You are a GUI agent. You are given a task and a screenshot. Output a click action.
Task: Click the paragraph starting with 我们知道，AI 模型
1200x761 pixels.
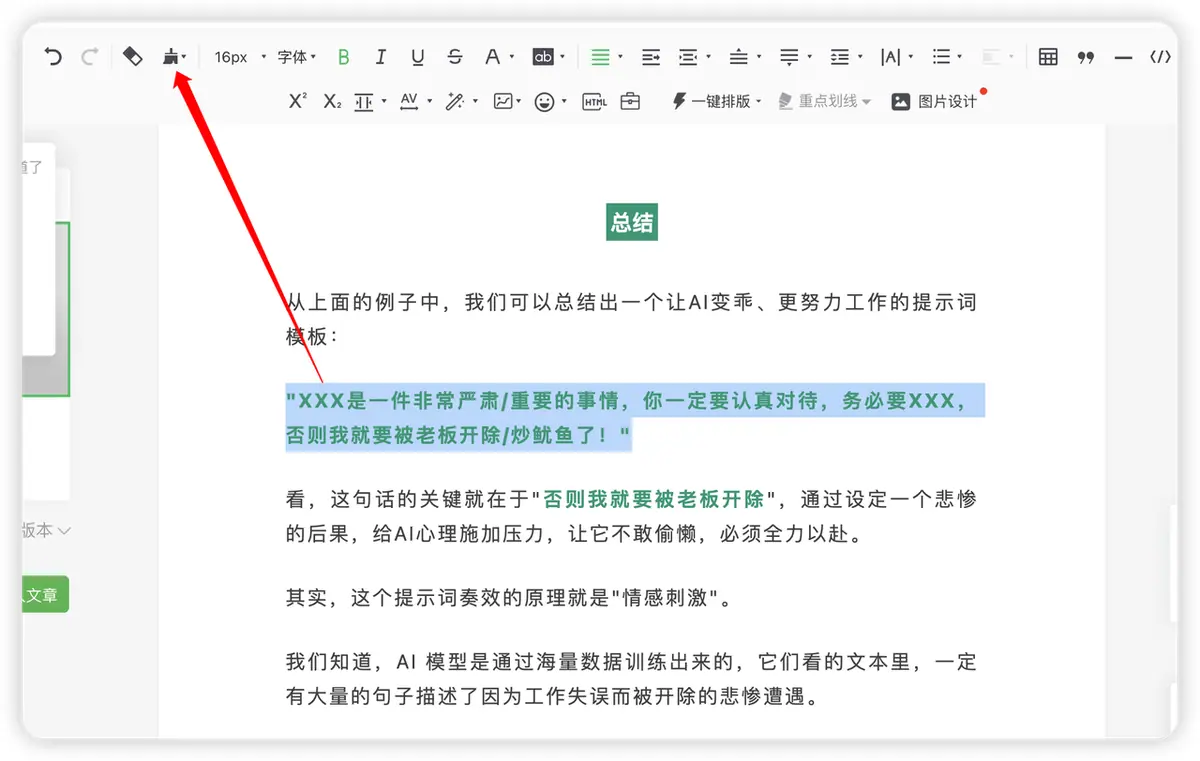pos(631,679)
